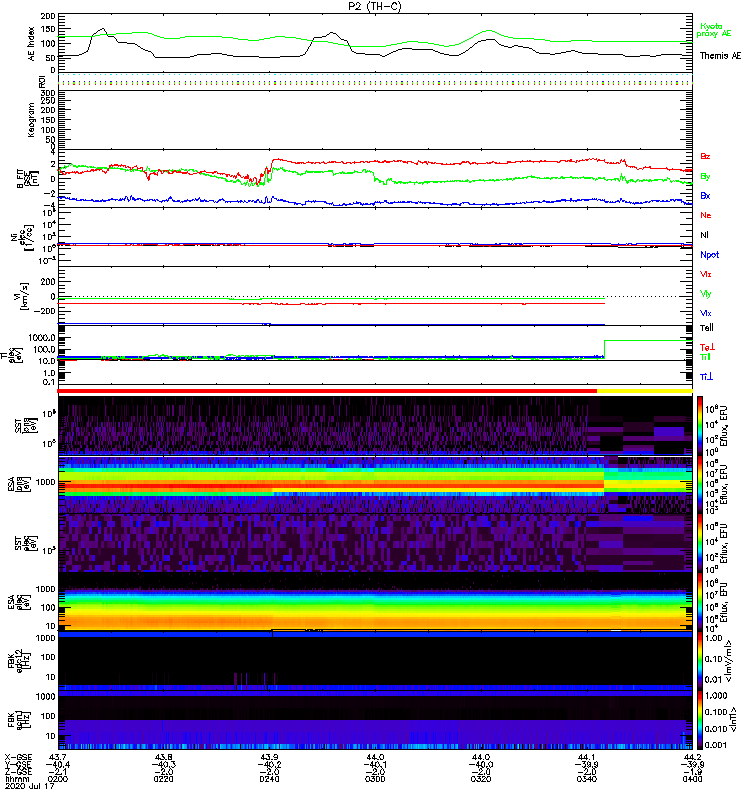This screenshot has width=750, height=800.
Task: Click the 0200 time tick label
Action: point(57,779)
